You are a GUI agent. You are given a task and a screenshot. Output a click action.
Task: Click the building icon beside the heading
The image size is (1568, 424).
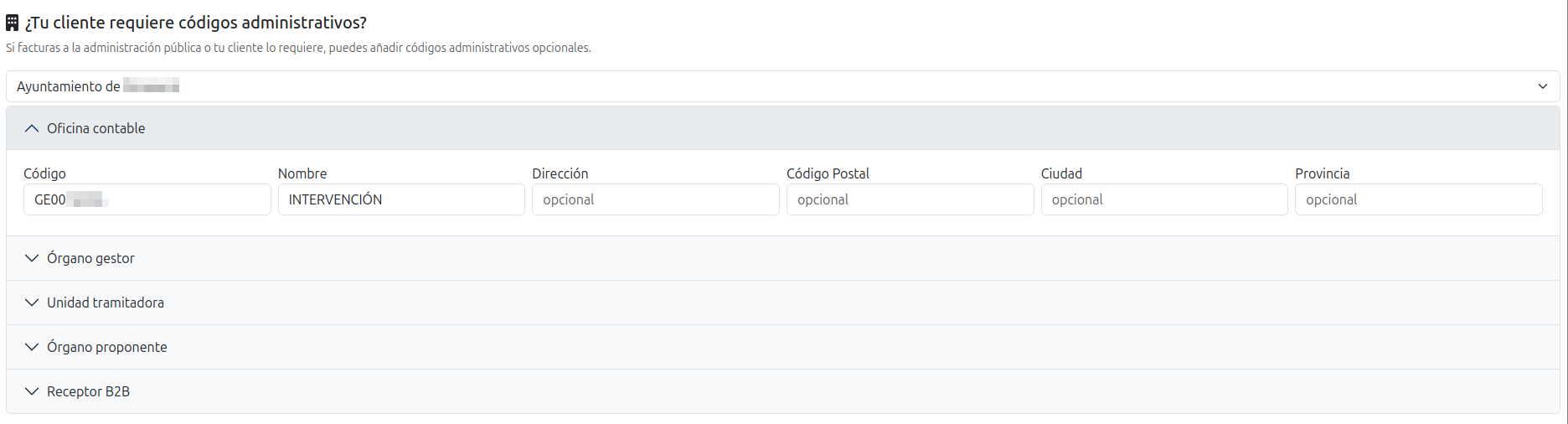point(13,23)
